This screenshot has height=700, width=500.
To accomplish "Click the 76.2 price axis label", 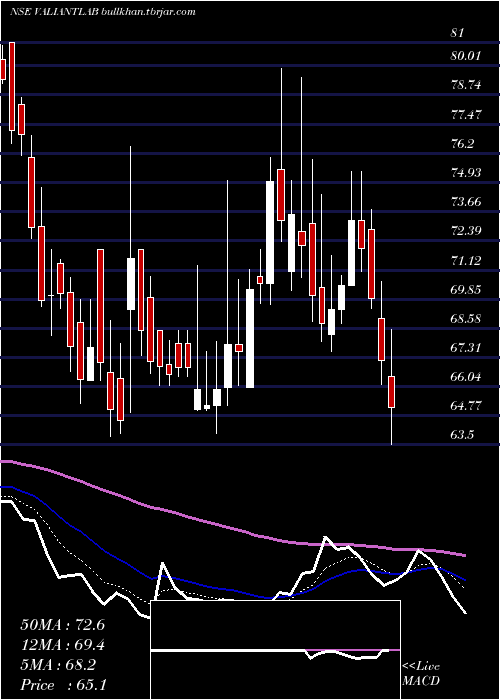I will [462, 144].
